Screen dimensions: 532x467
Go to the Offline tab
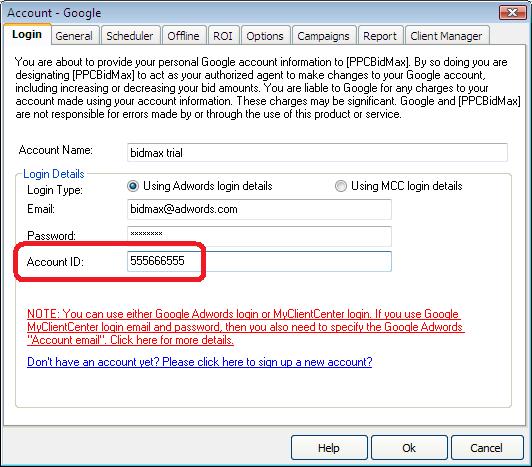(184, 36)
